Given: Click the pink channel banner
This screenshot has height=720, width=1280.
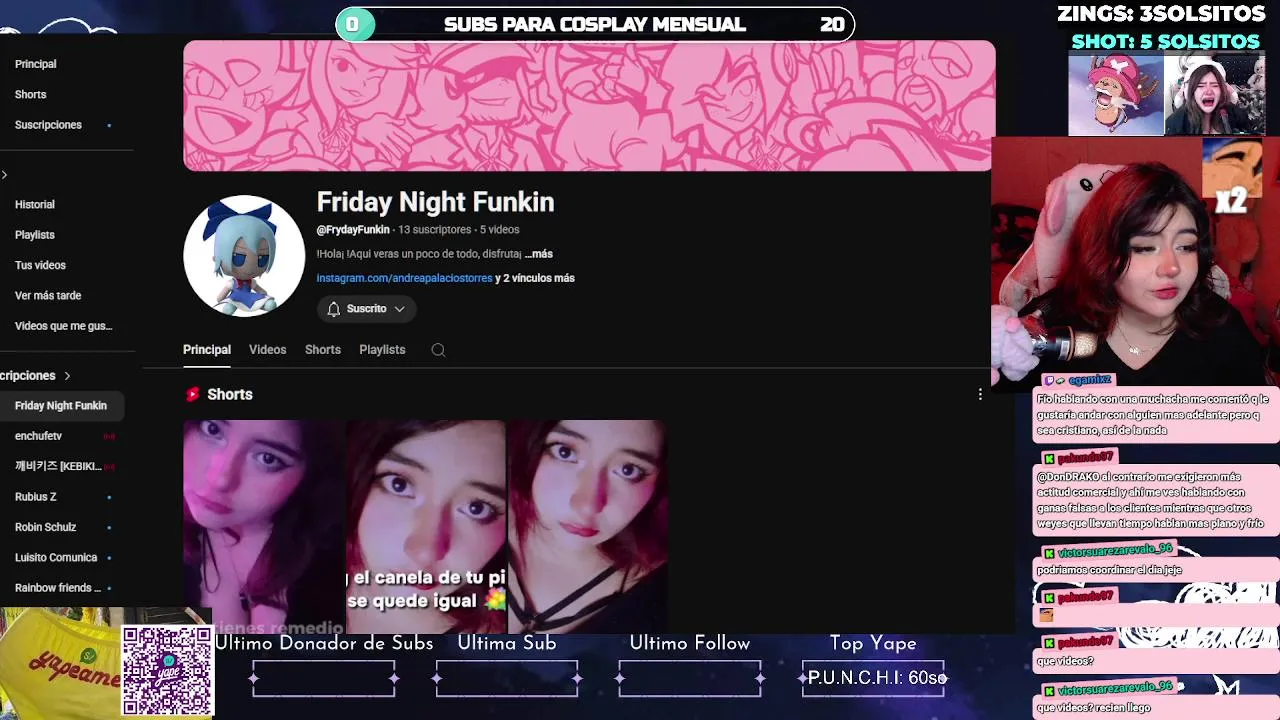Looking at the screenshot, I should (x=589, y=106).
